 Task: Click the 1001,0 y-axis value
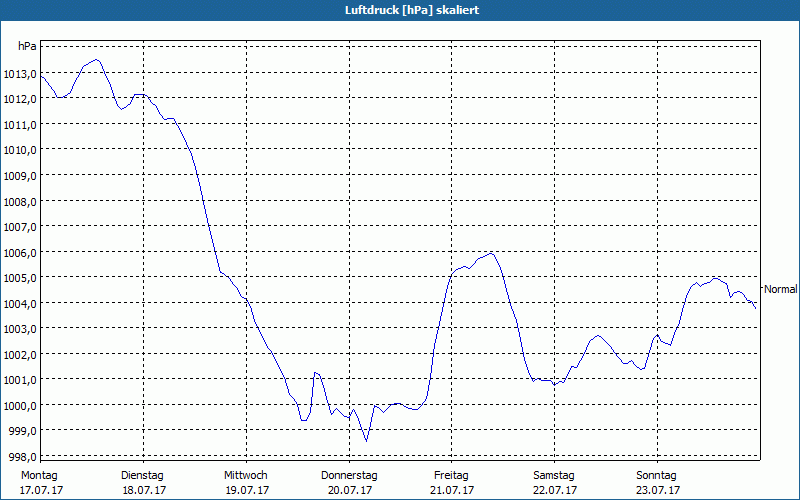(x=20, y=381)
